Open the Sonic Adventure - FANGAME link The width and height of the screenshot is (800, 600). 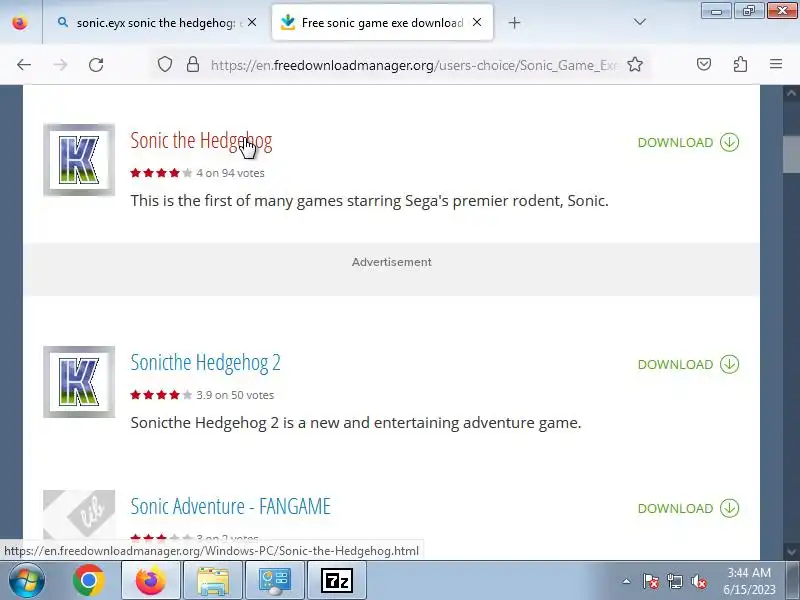click(x=231, y=507)
